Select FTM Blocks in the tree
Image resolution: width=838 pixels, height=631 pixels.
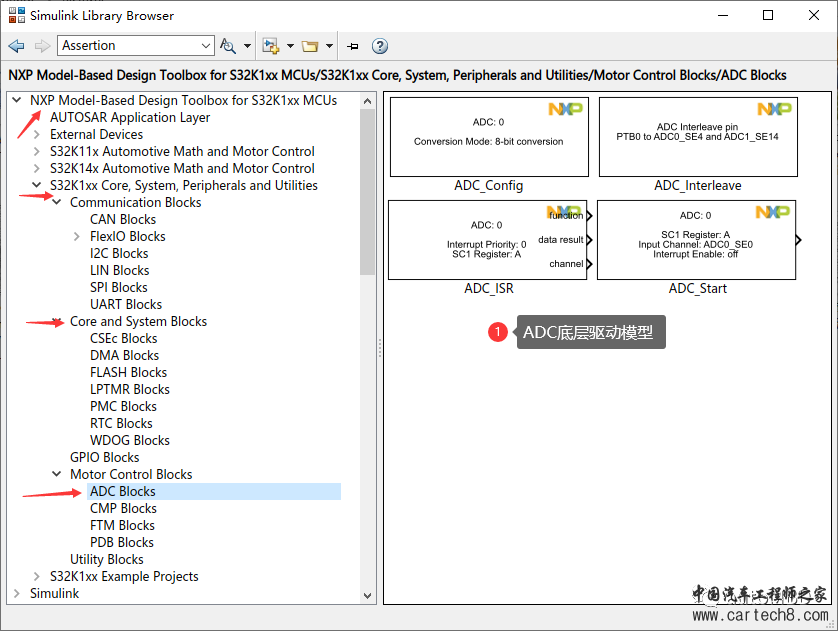122,525
